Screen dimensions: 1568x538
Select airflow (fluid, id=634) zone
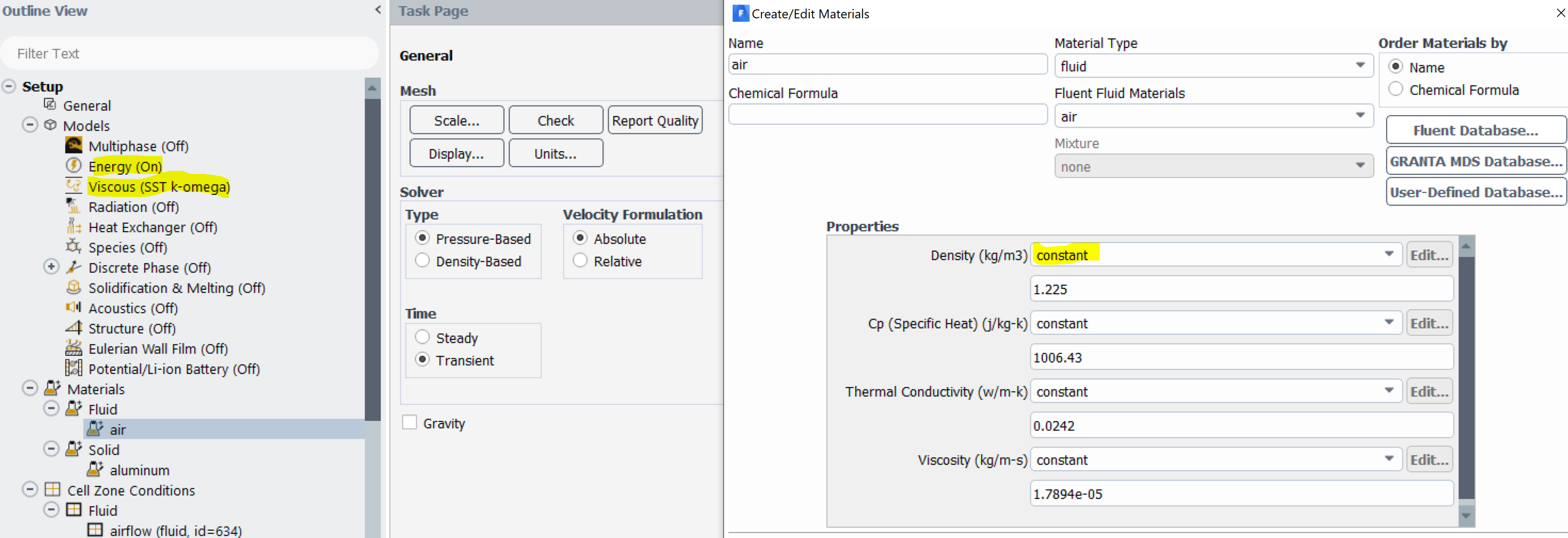tap(175, 530)
